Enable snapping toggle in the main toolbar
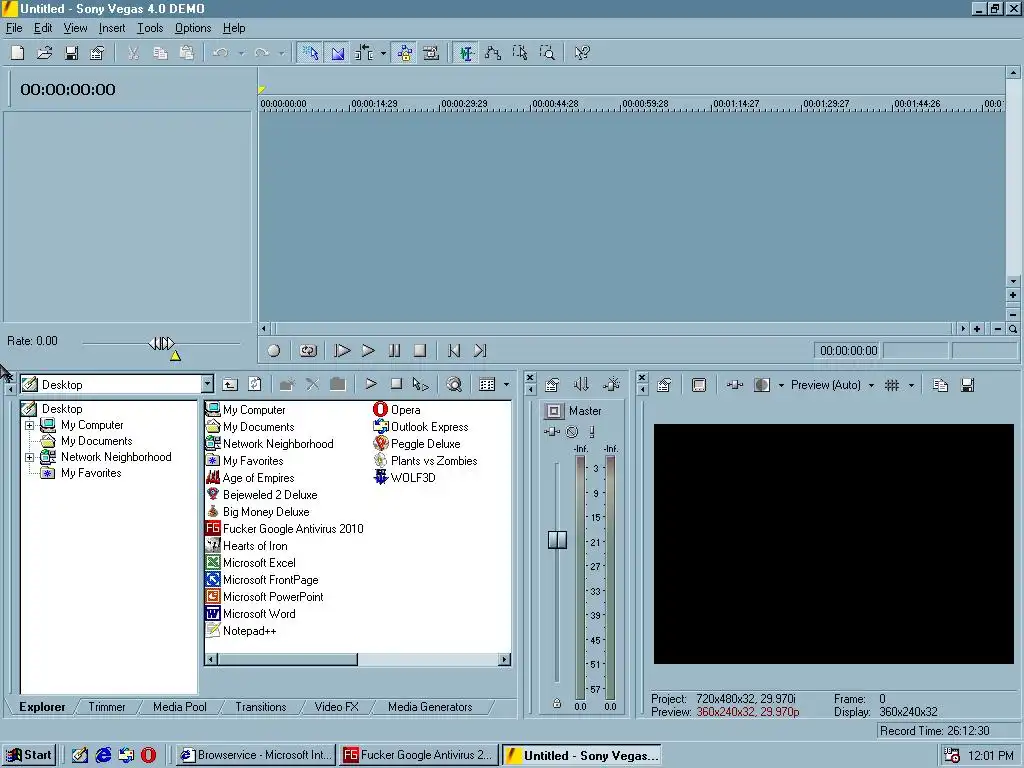This screenshot has width=1024, height=768. (x=310, y=53)
